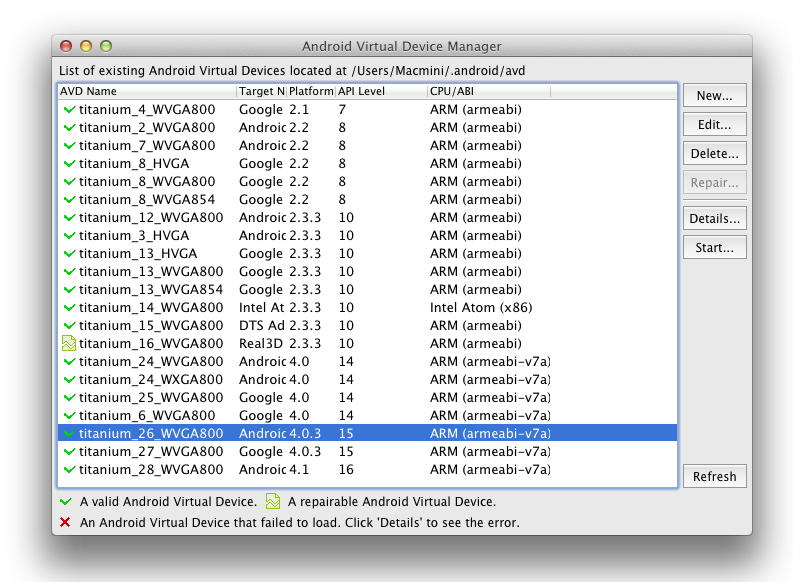Click the DTS Ad target cell
793x582 pixels.
(261, 325)
